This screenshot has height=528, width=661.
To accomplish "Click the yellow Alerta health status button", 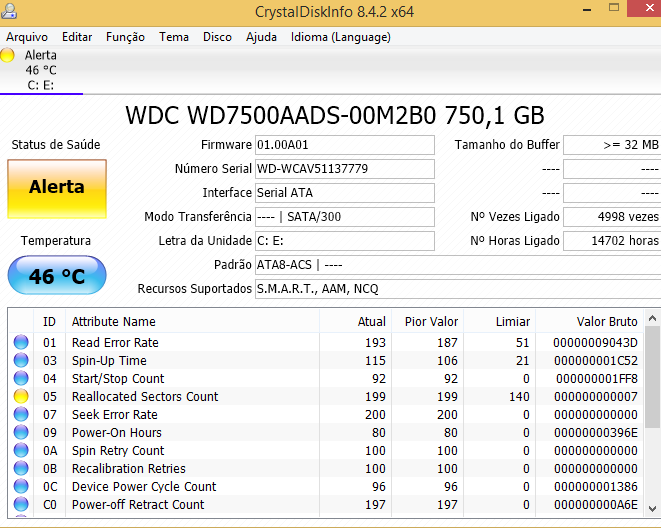I will point(57,189).
